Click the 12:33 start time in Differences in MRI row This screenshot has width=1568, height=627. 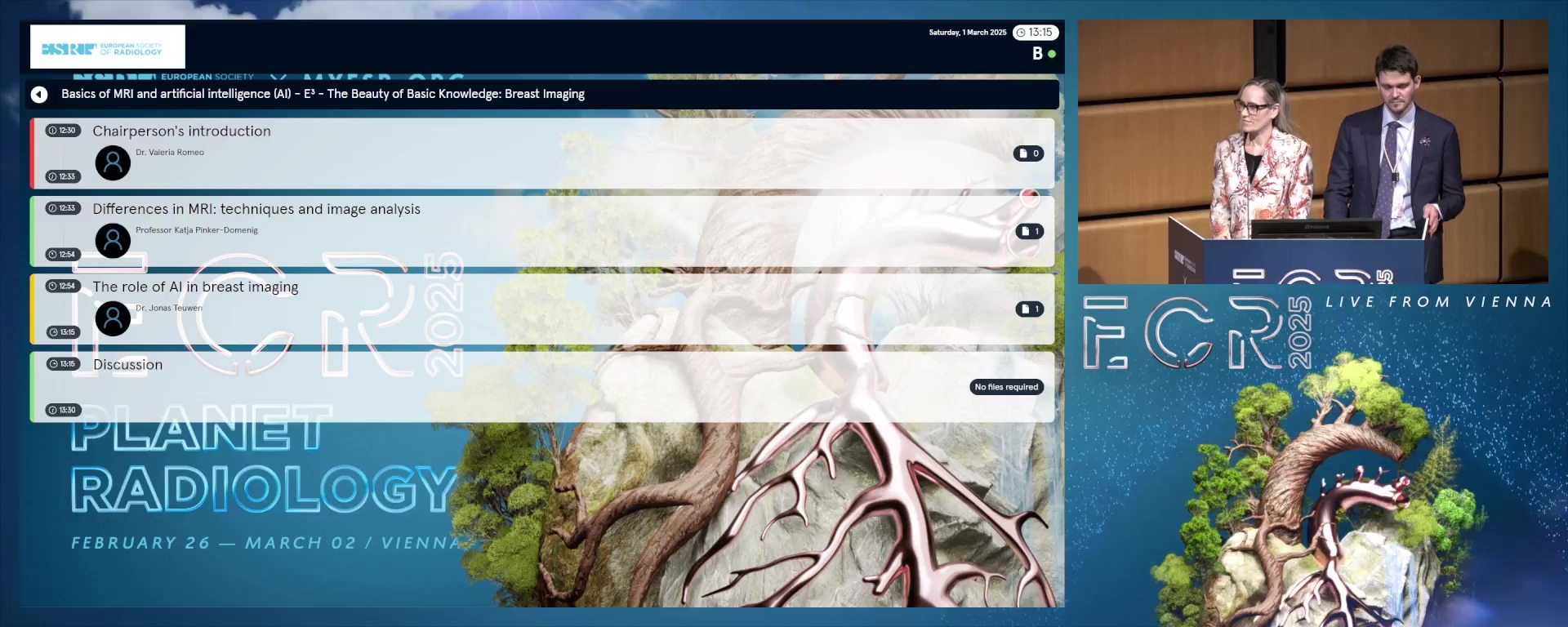pos(63,208)
